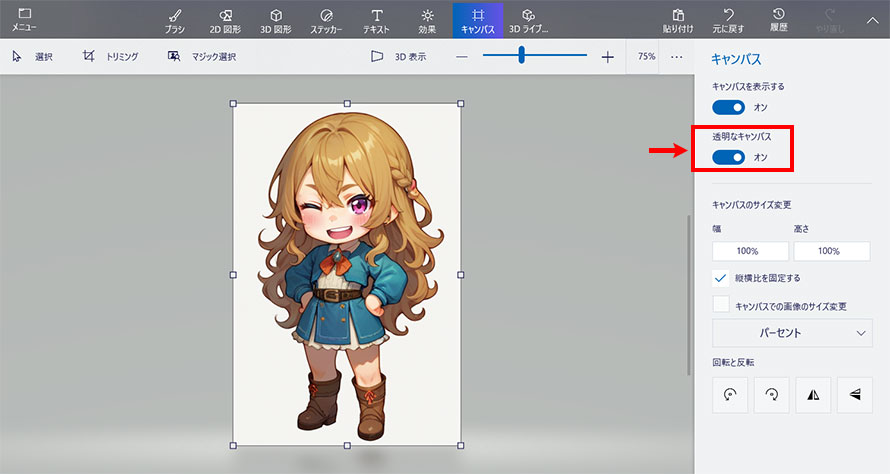Screen dimensions: 890x474
Task: Select the テキスト text tool tab
Action: click(x=376, y=21)
